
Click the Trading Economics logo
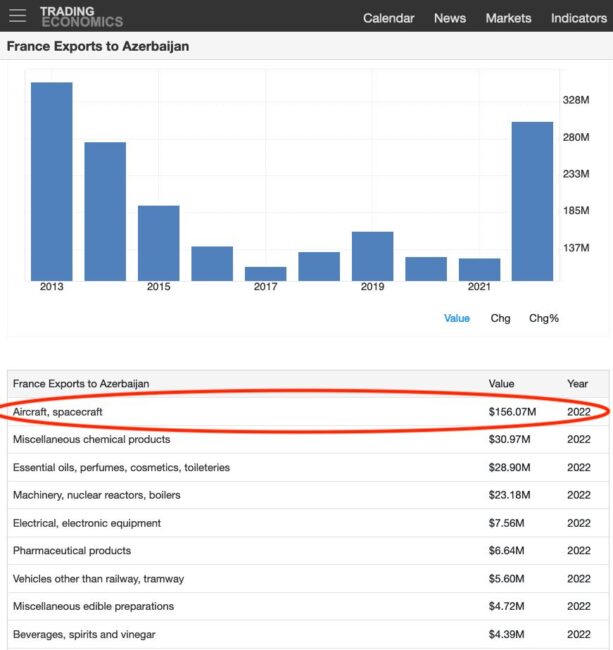point(81,16)
